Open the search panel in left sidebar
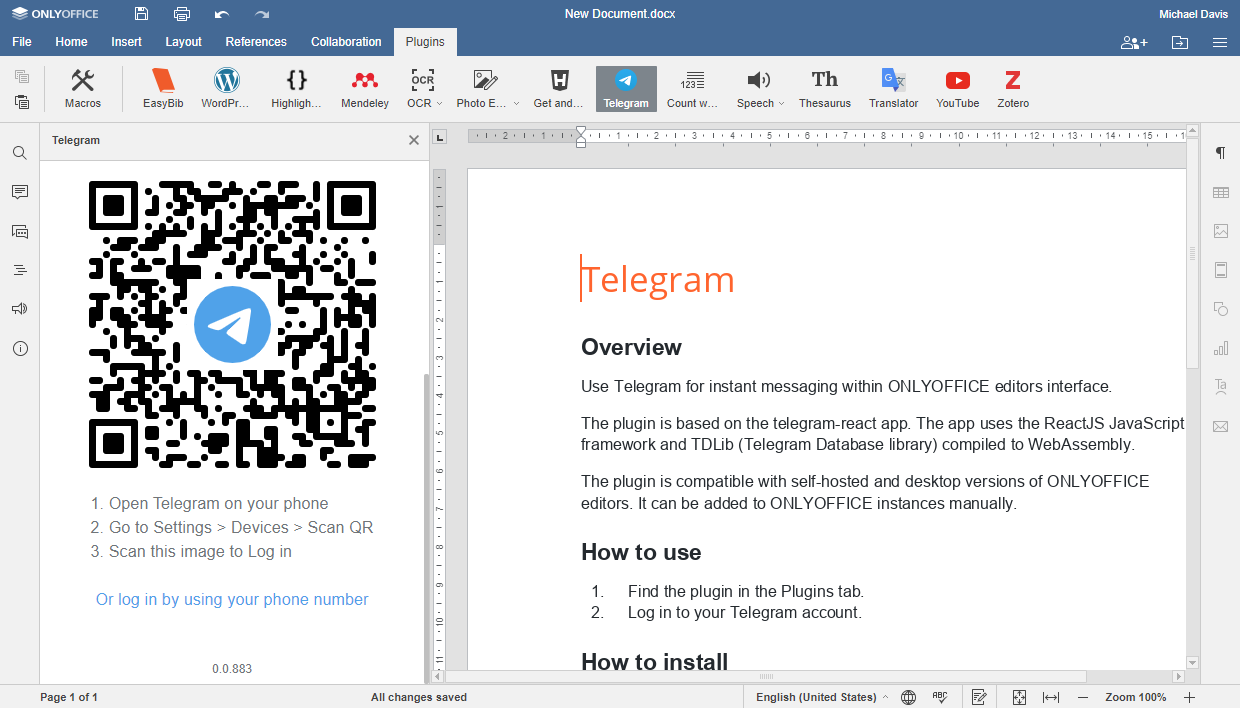The height and width of the screenshot is (708, 1240). [20, 153]
